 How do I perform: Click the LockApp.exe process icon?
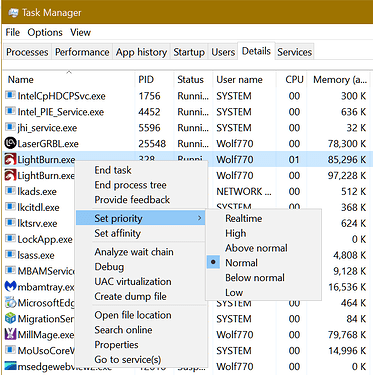tap(10, 239)
